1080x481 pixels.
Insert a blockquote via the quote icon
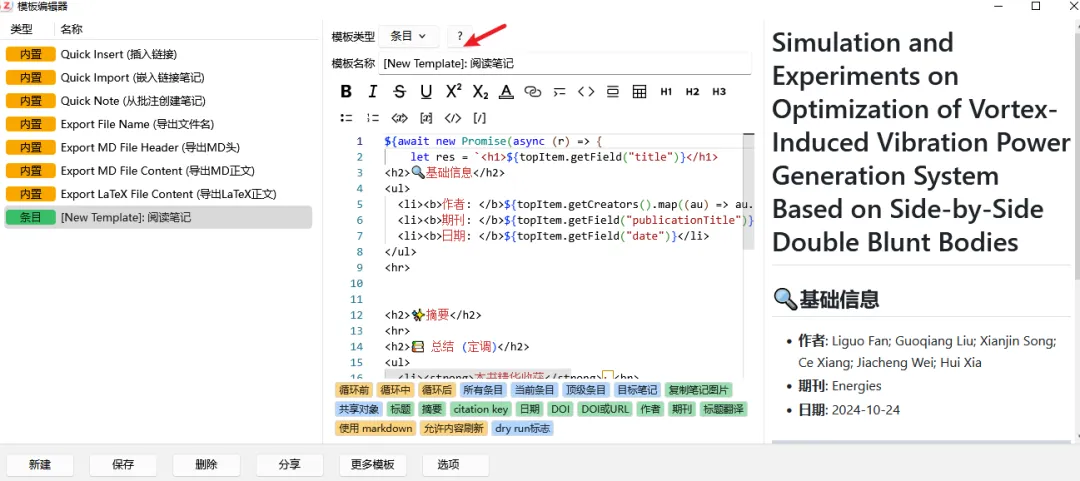click(x=559, y=92)
